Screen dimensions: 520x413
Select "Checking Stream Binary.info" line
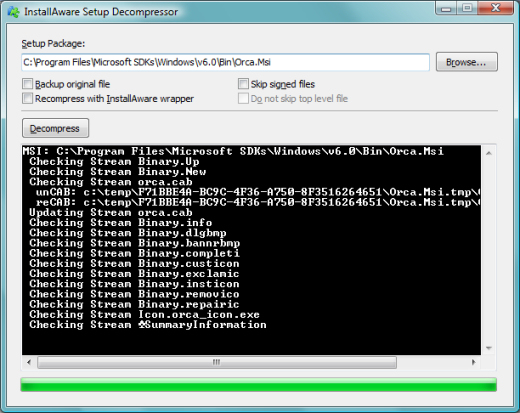click(x=121, y=223)
